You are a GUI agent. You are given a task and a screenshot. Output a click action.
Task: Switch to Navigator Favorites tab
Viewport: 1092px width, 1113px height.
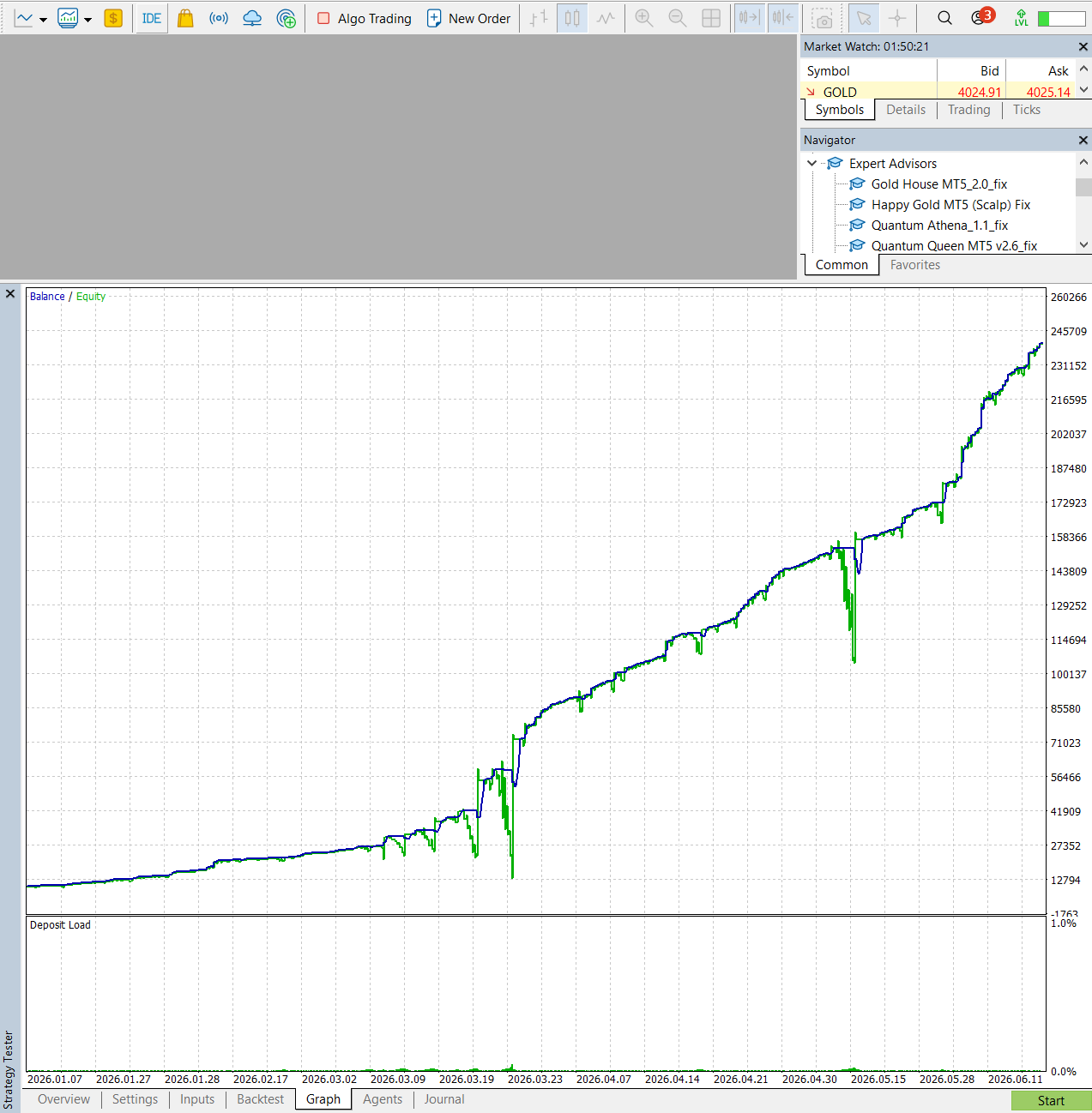[915, 265]
